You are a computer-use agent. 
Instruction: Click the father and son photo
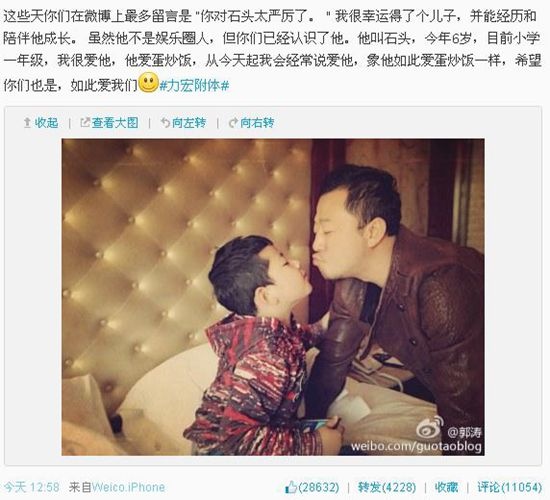point(273,297)
